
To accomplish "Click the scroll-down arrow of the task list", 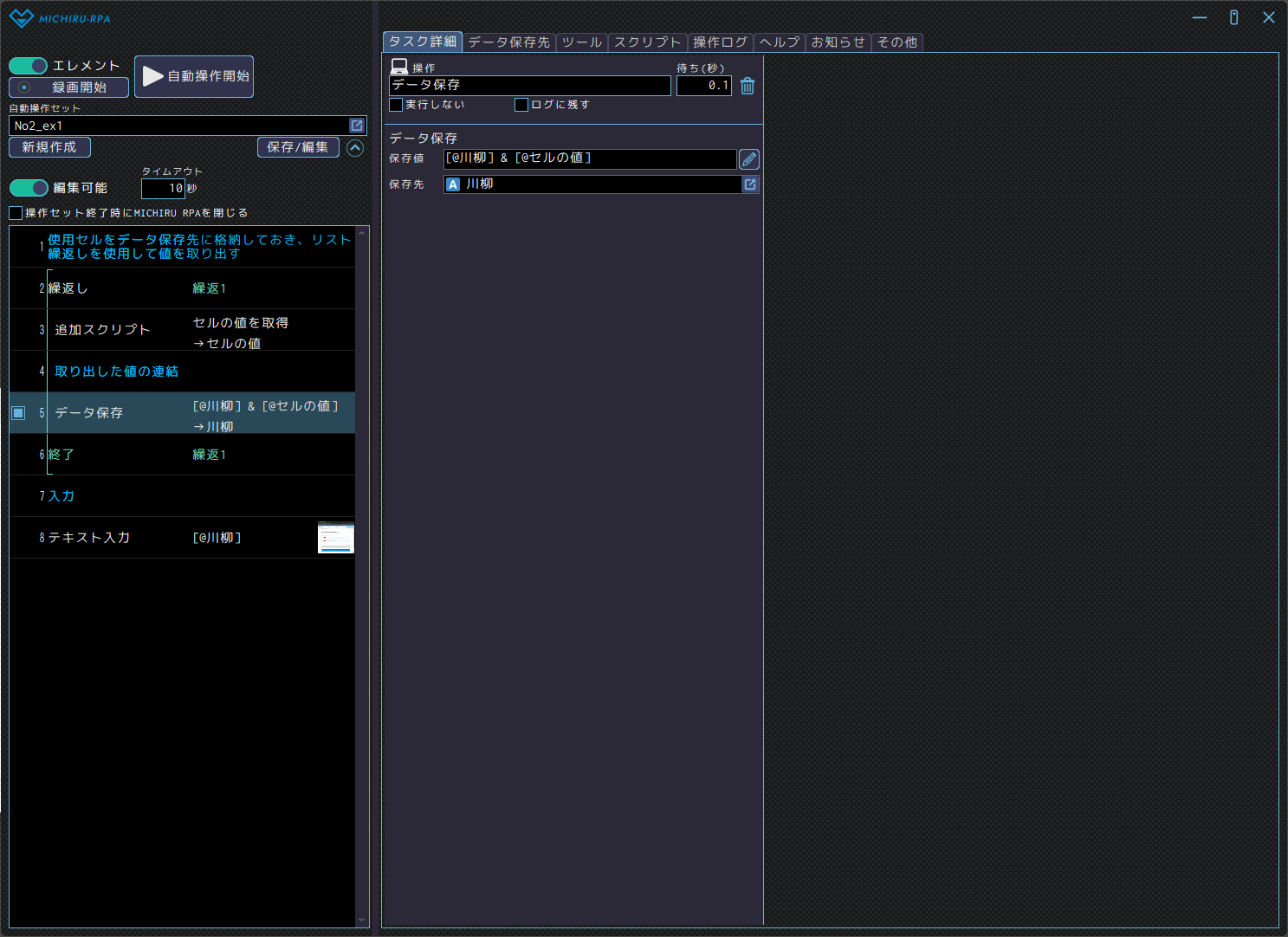I will pos(362,921).
